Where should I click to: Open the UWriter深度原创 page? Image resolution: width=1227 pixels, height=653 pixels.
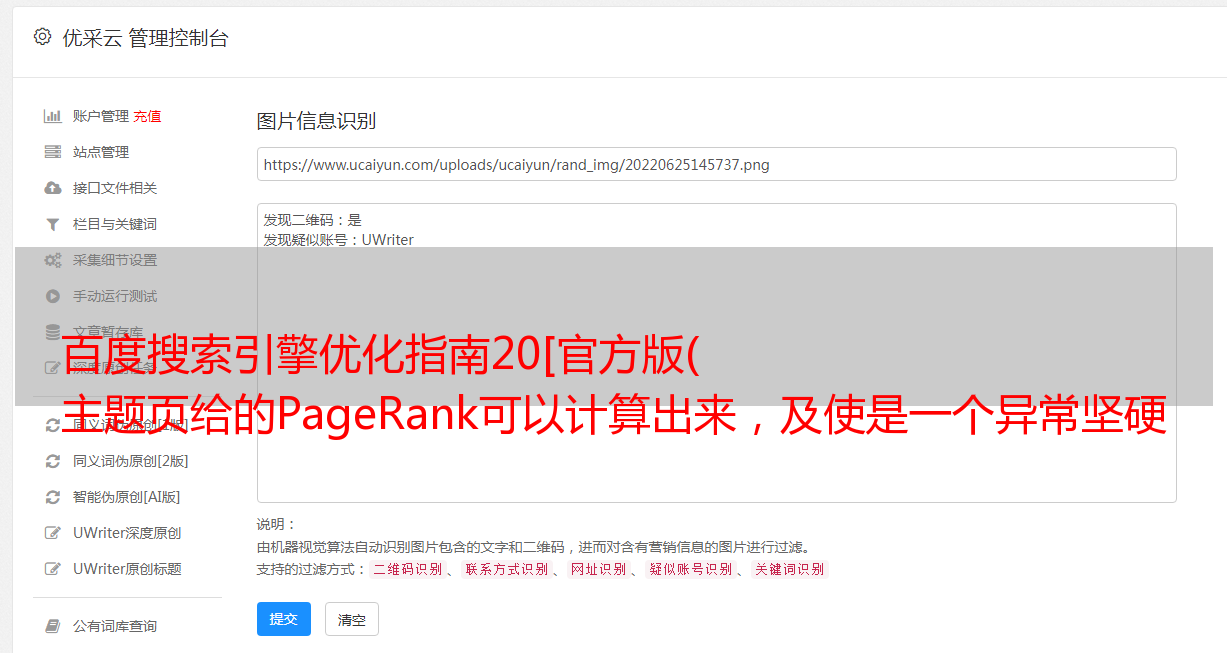pyautogui.click(x=127, y=533)
